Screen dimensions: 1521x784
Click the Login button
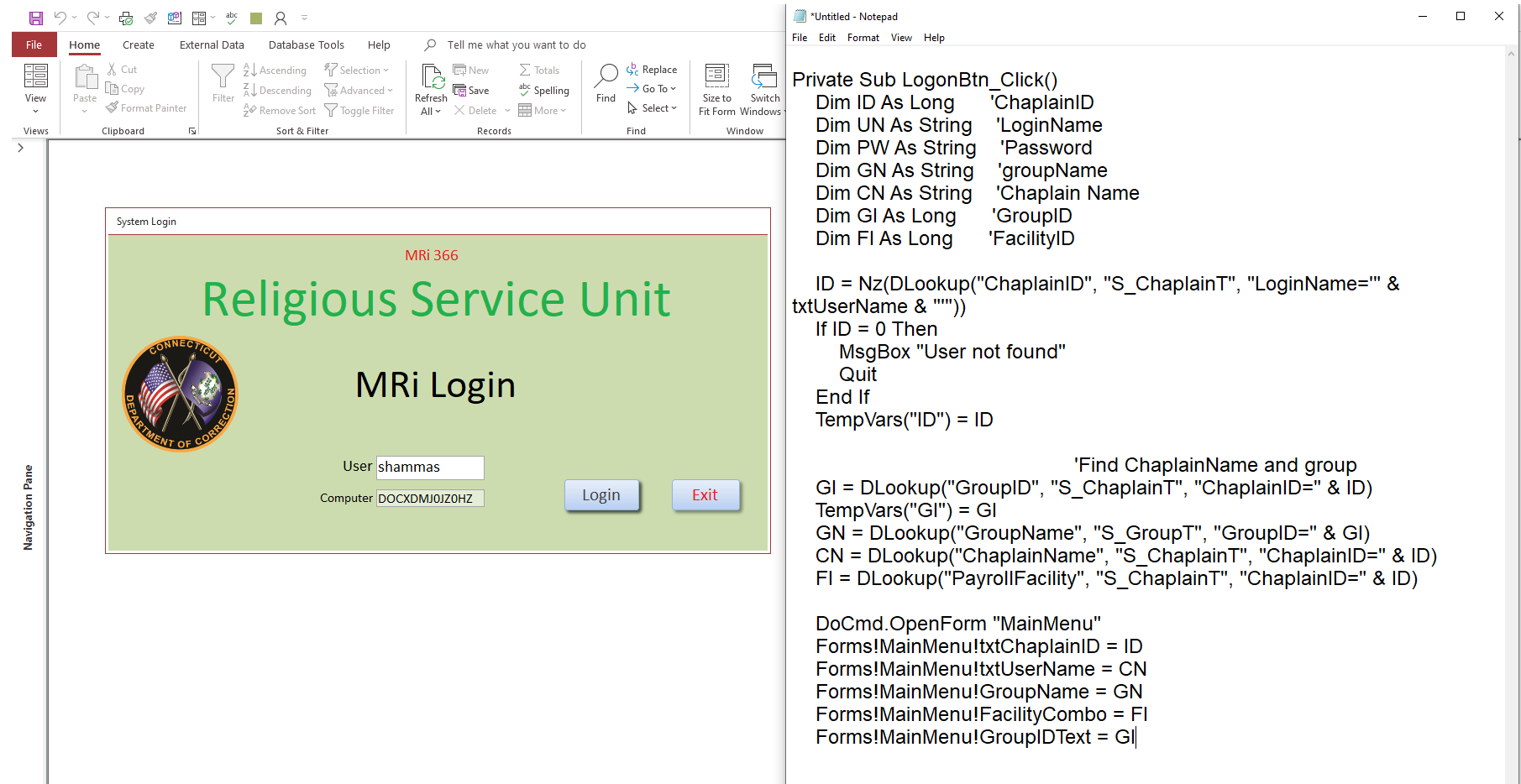[x=601, y=494]
